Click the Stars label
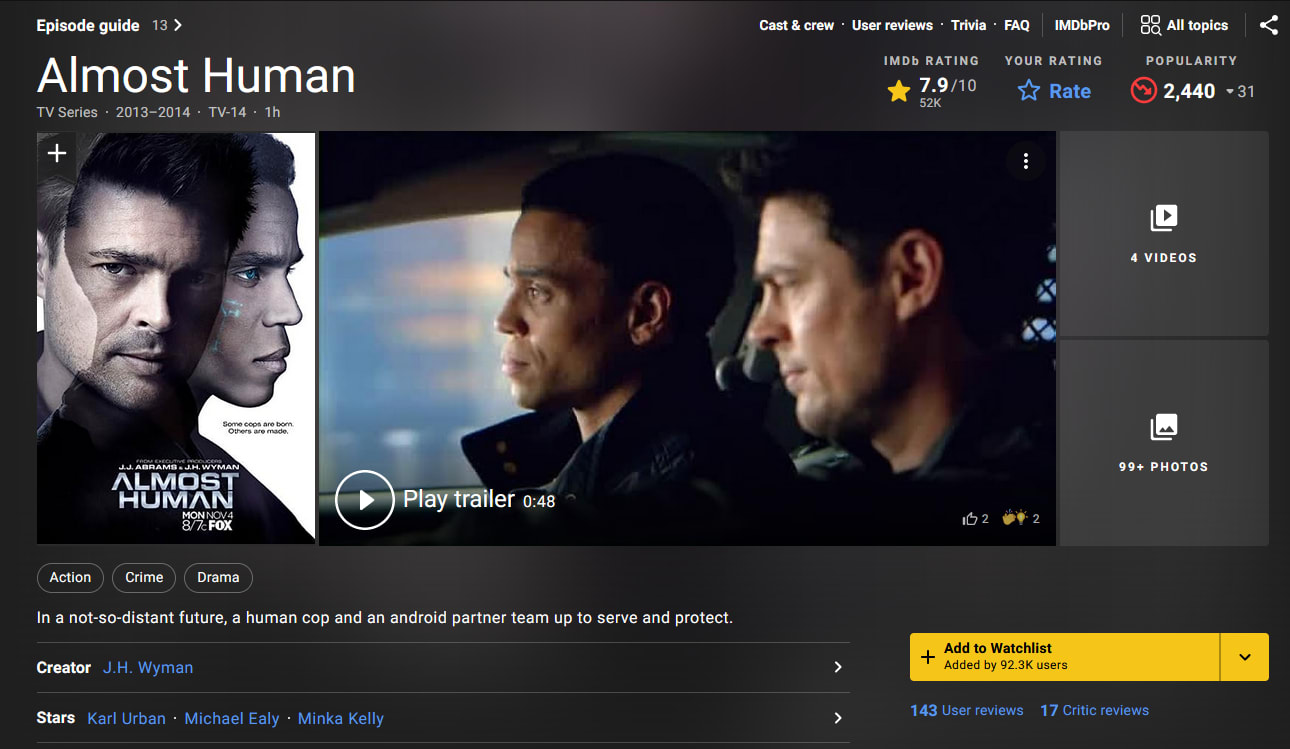The width and height of the screenshot is (1290, 749). pos(56,718)
